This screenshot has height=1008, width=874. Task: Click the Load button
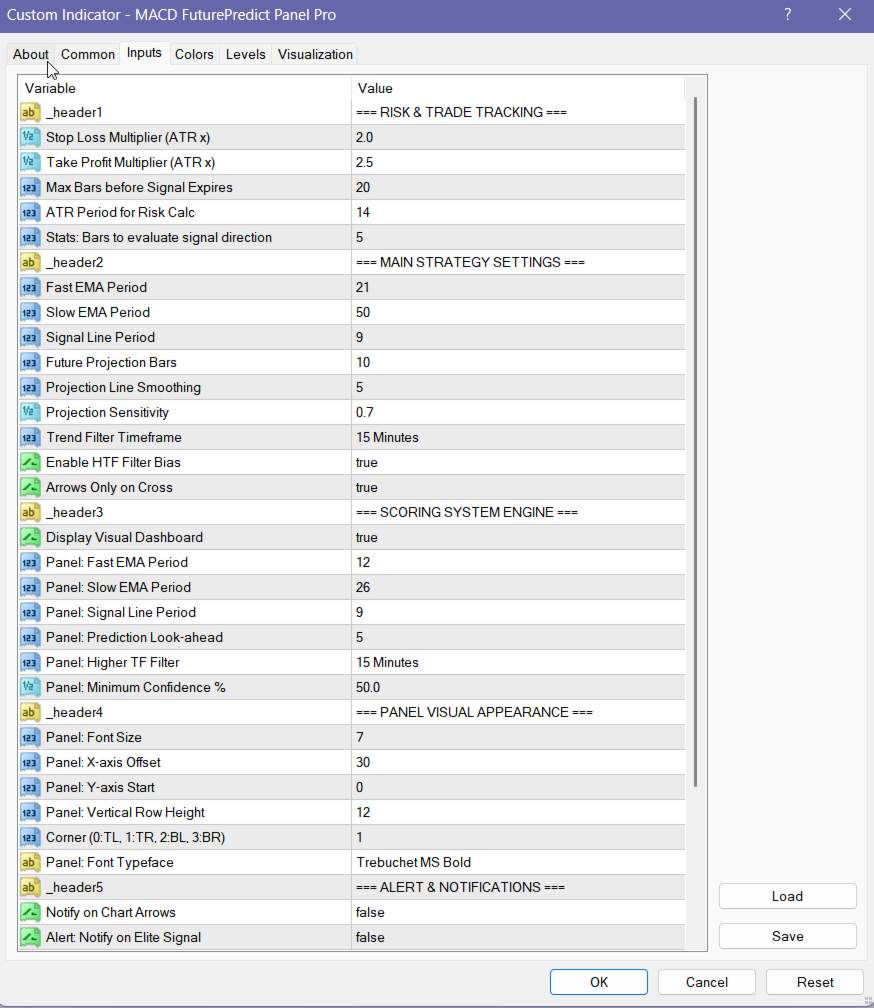click(x=788, y=896)
